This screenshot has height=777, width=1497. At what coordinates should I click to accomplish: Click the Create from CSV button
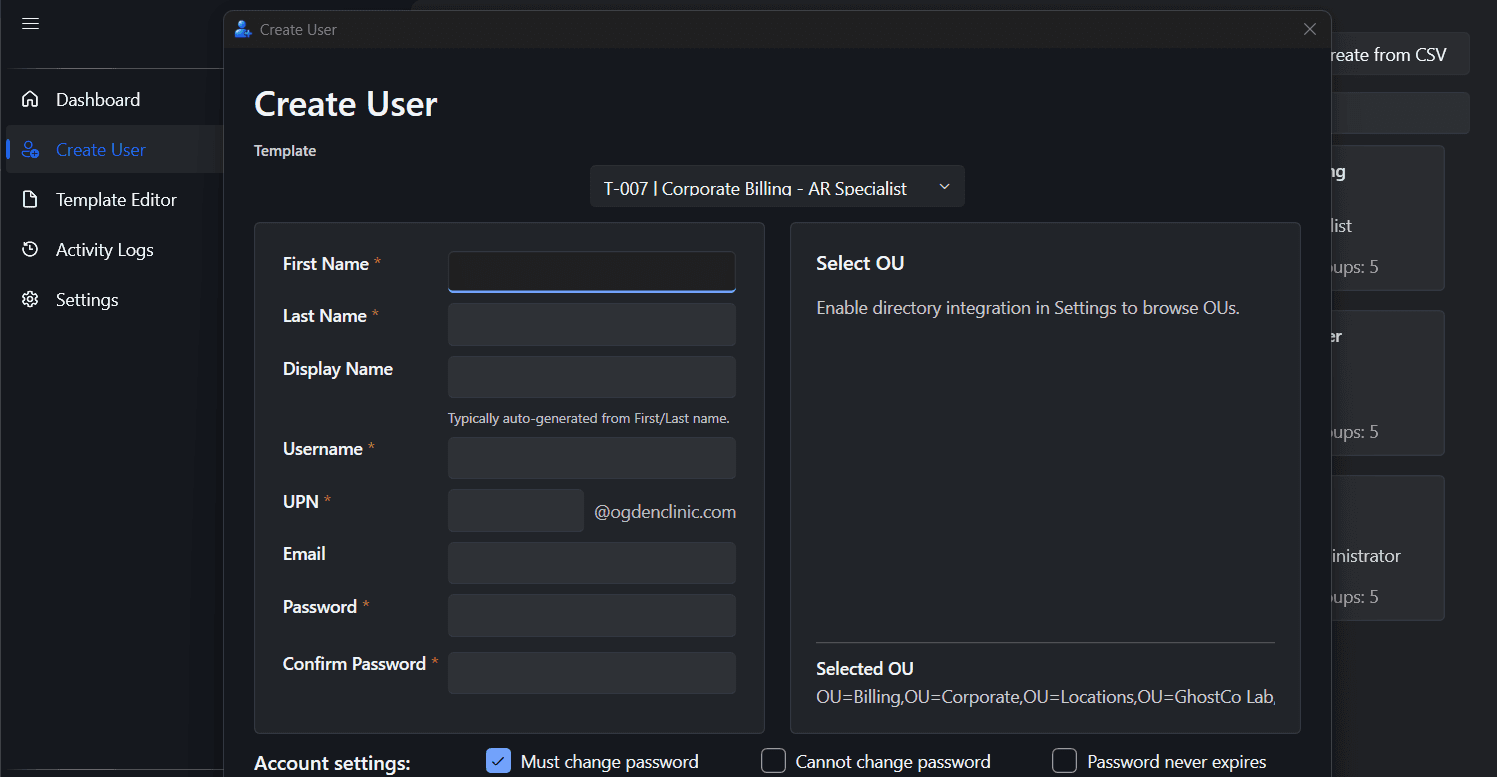[1400, 54]
